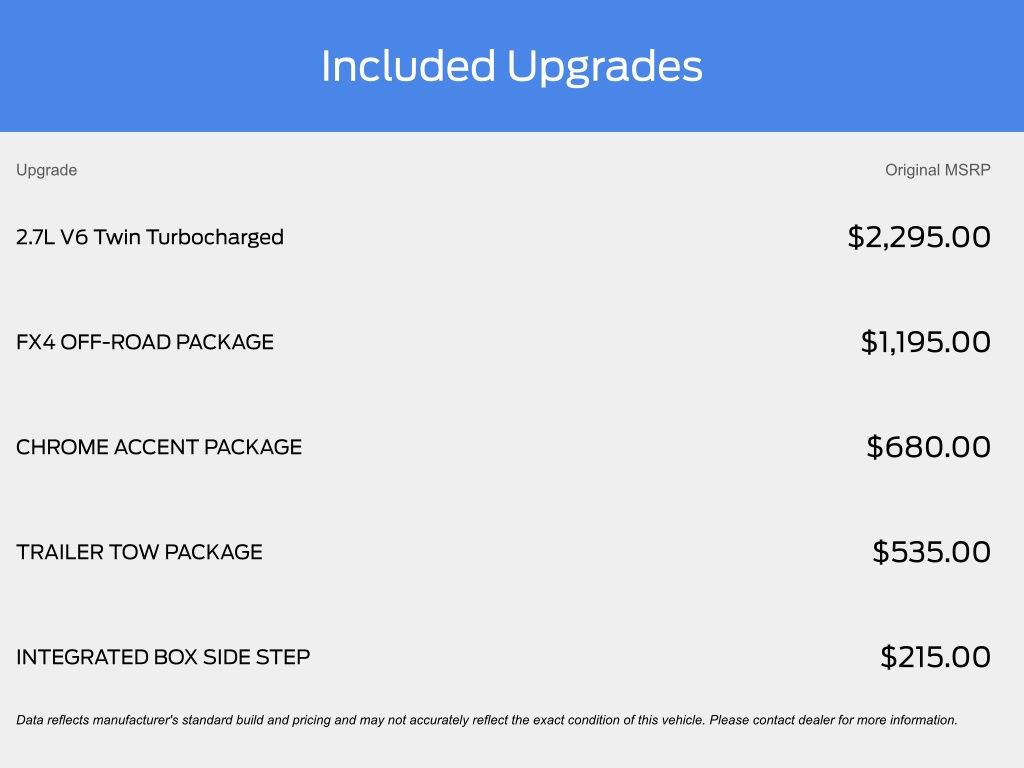
Task: Click the $680.00 price value
Action: point(928,447)
